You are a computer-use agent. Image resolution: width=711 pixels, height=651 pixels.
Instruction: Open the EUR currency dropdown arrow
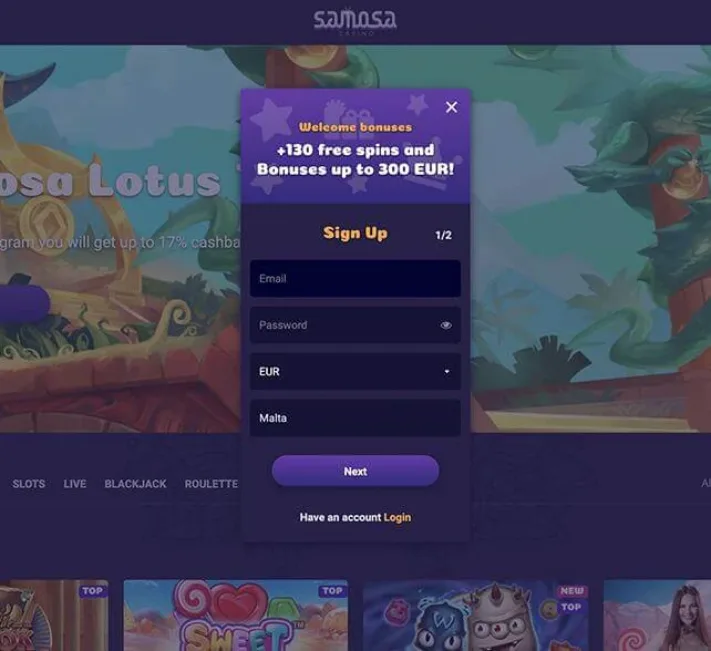point(447,372)
